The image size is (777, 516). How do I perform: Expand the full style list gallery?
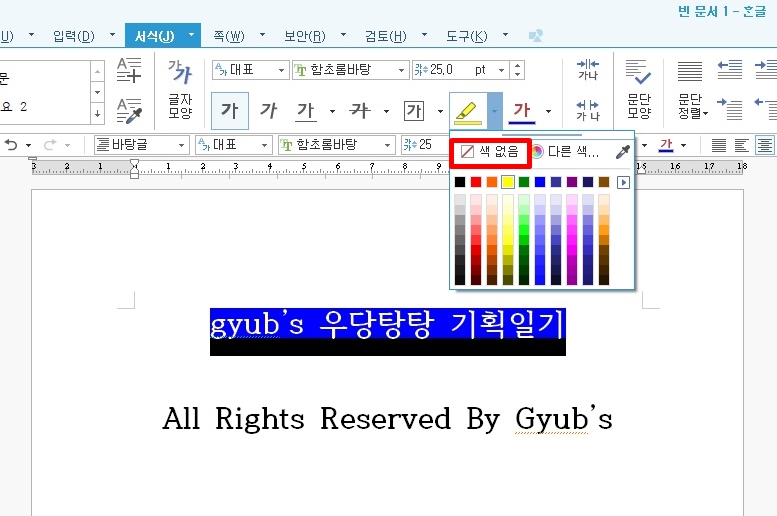click(x=97, y=114)
